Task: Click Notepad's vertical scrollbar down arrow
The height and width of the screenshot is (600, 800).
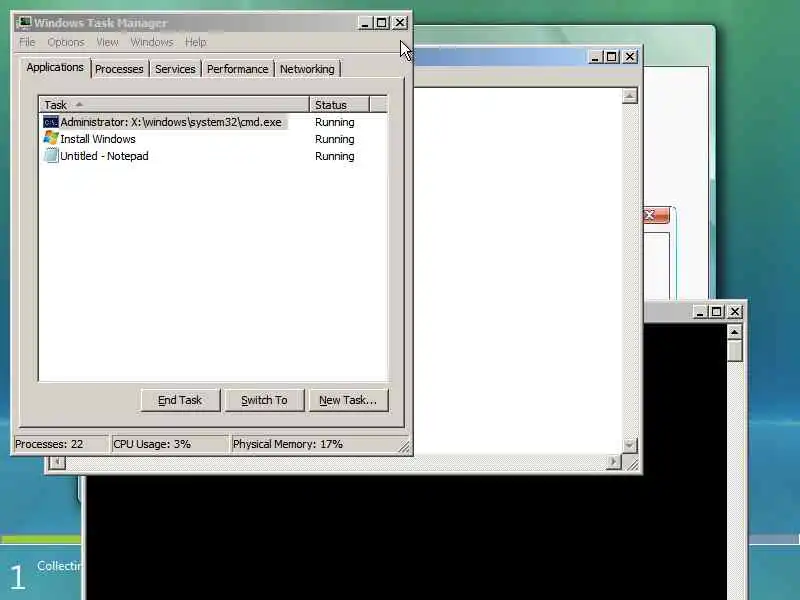Action: pos(630,445)
